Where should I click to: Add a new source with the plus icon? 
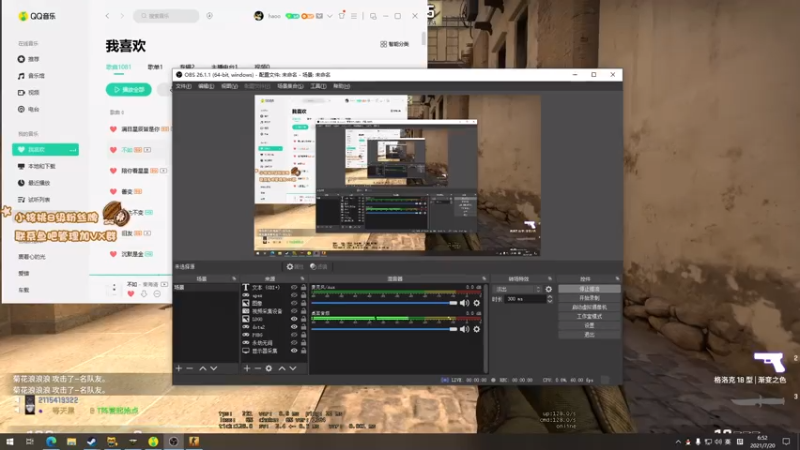(247, 368)
